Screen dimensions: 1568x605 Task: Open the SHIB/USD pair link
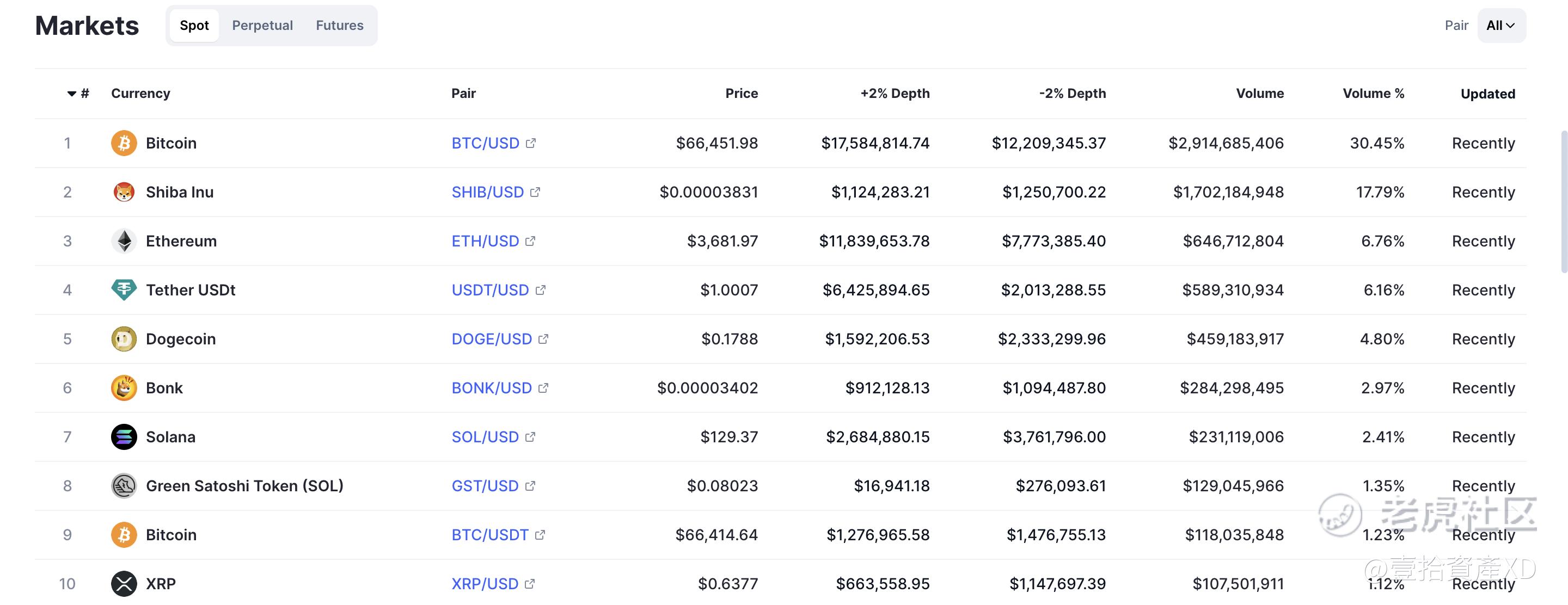pyautogui.click(x=487, y=192)
